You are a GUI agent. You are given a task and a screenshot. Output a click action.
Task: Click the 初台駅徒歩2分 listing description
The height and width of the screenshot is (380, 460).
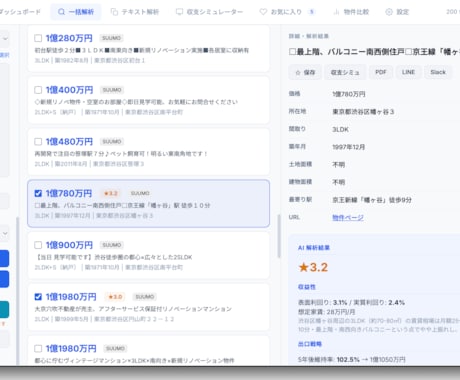pyautogui.click(x=142, y=50)
